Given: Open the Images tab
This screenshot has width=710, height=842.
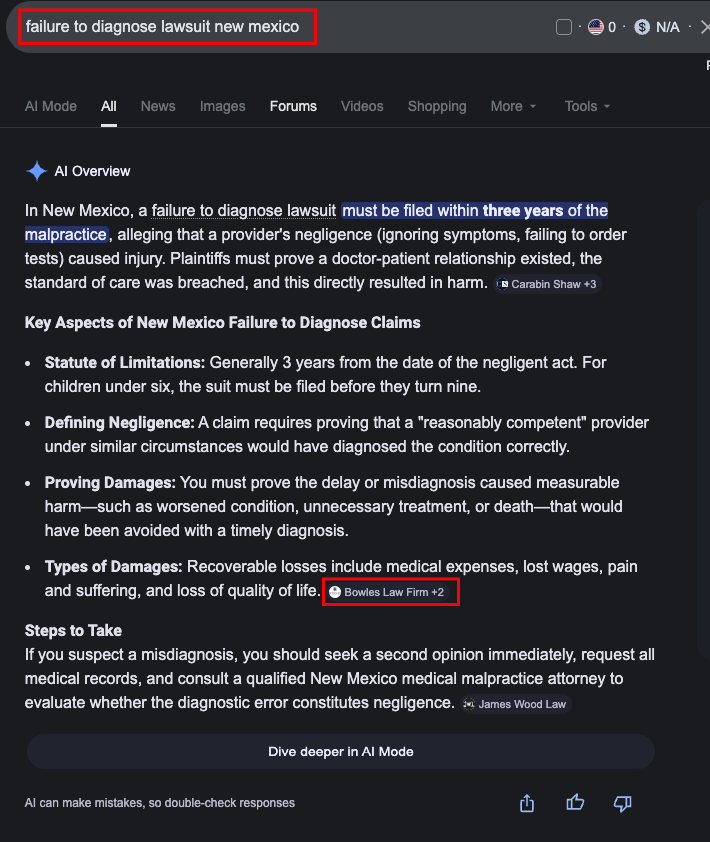Looking at the screenshot, I should 222,106.
